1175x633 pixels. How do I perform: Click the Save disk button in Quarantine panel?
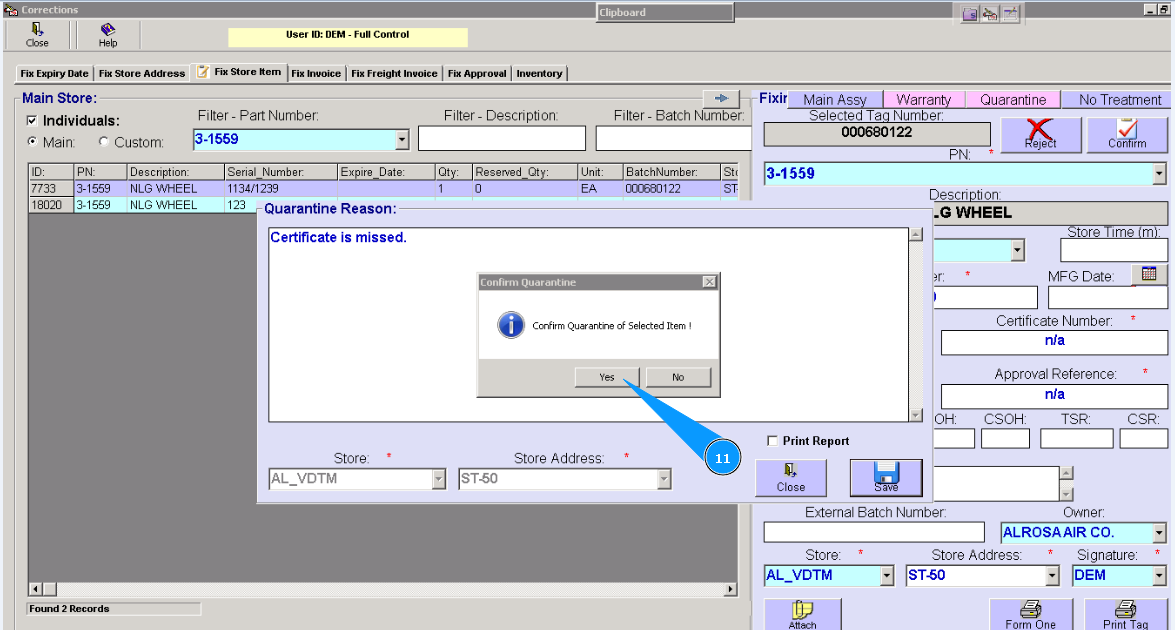pos(886,477)
